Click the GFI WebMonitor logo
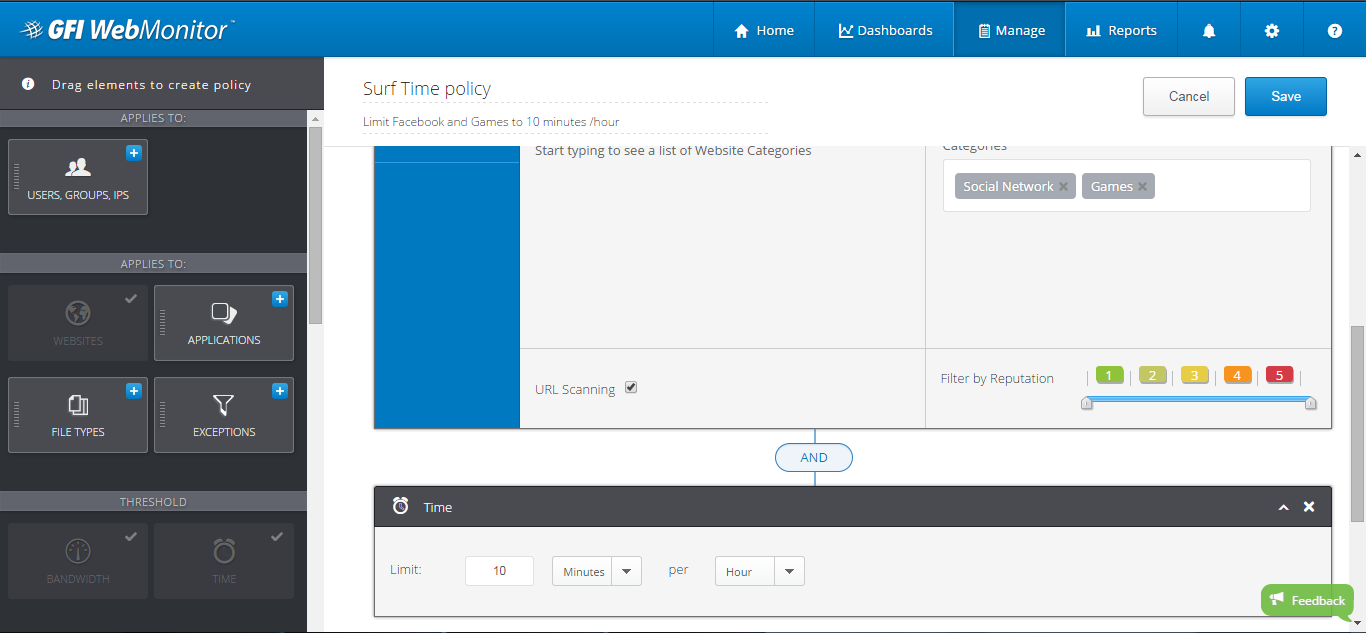1366x633 pixels. [128, 30]
